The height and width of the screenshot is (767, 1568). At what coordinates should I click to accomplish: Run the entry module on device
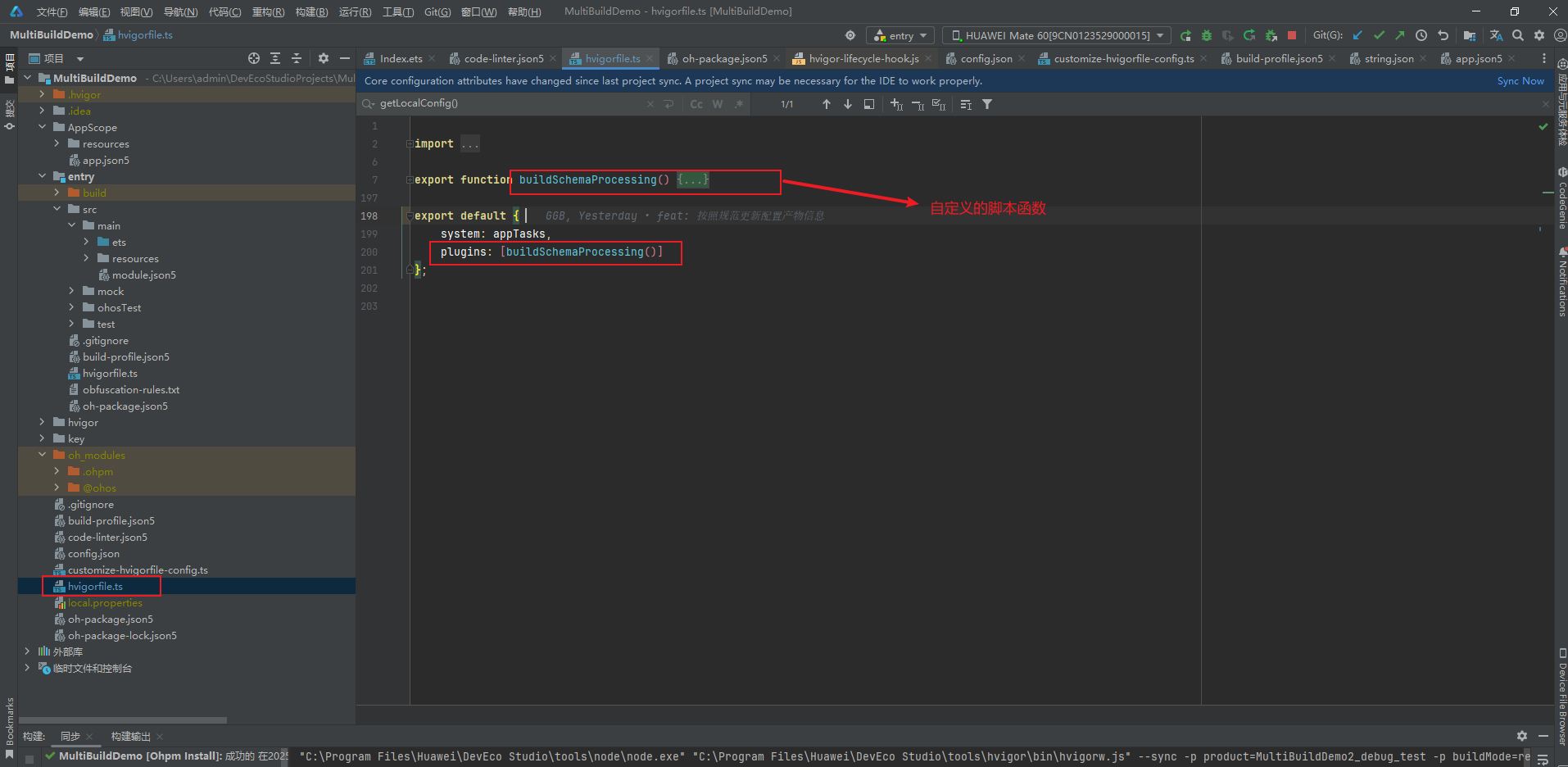click(1185, 35)
